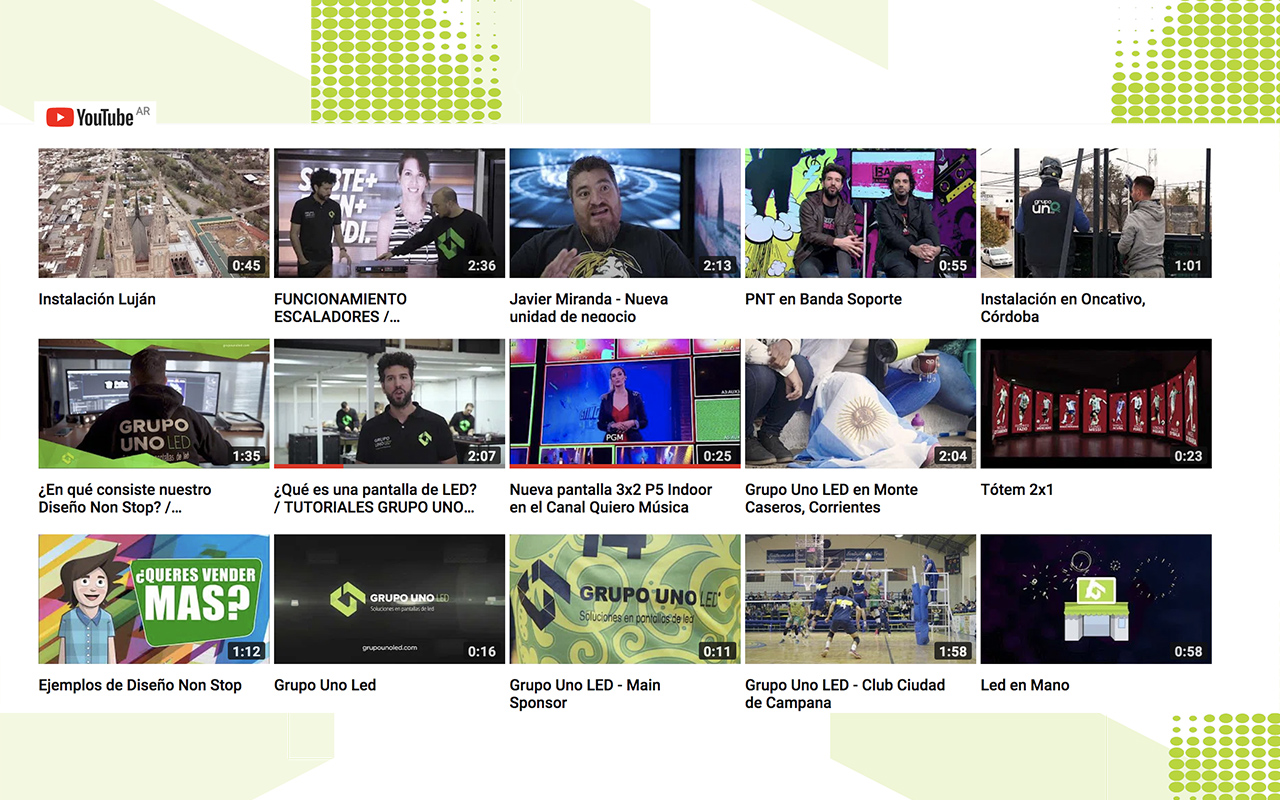Screen dimensions: 1280x800
Task: Click the Grupo Uno LED en Monte Caseros title
Action: click(x=831, y=498)
